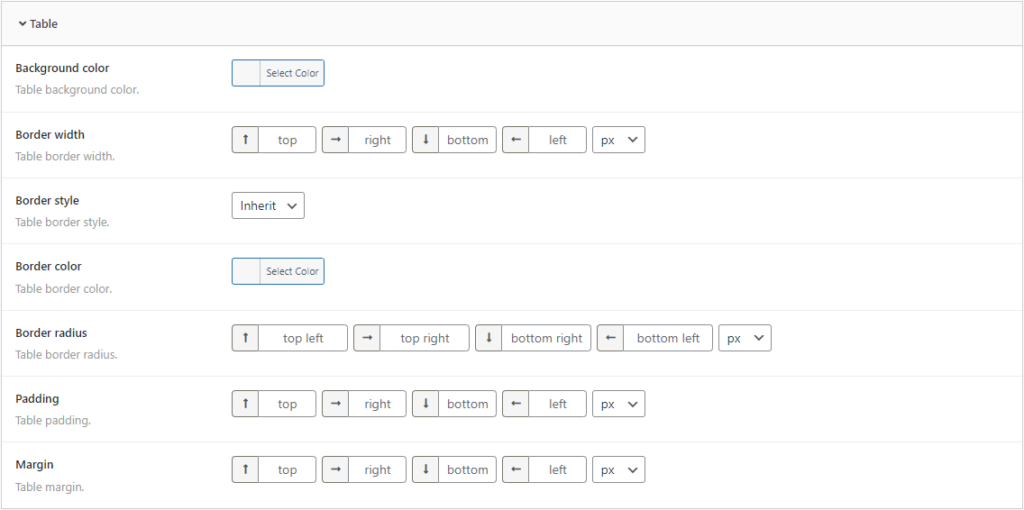The width and height of the screenshot is (1024, 510).
Task: Click the up arrow icon for Border width top
Action: click(x=246, y=140)
